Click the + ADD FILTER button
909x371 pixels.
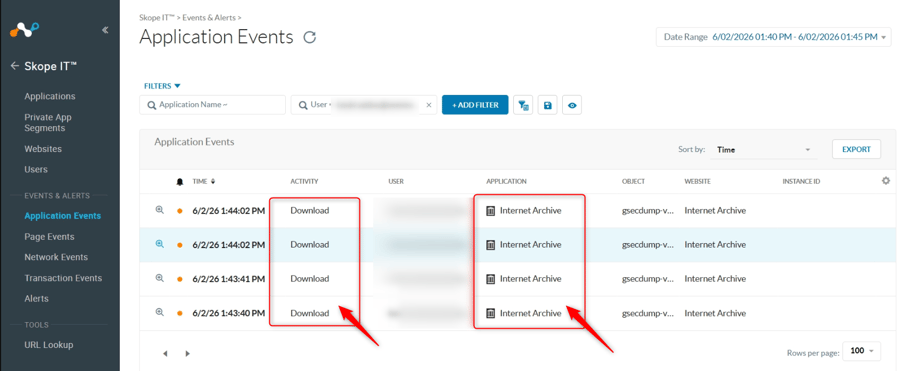pyautogui.click(x=475, y=105)
